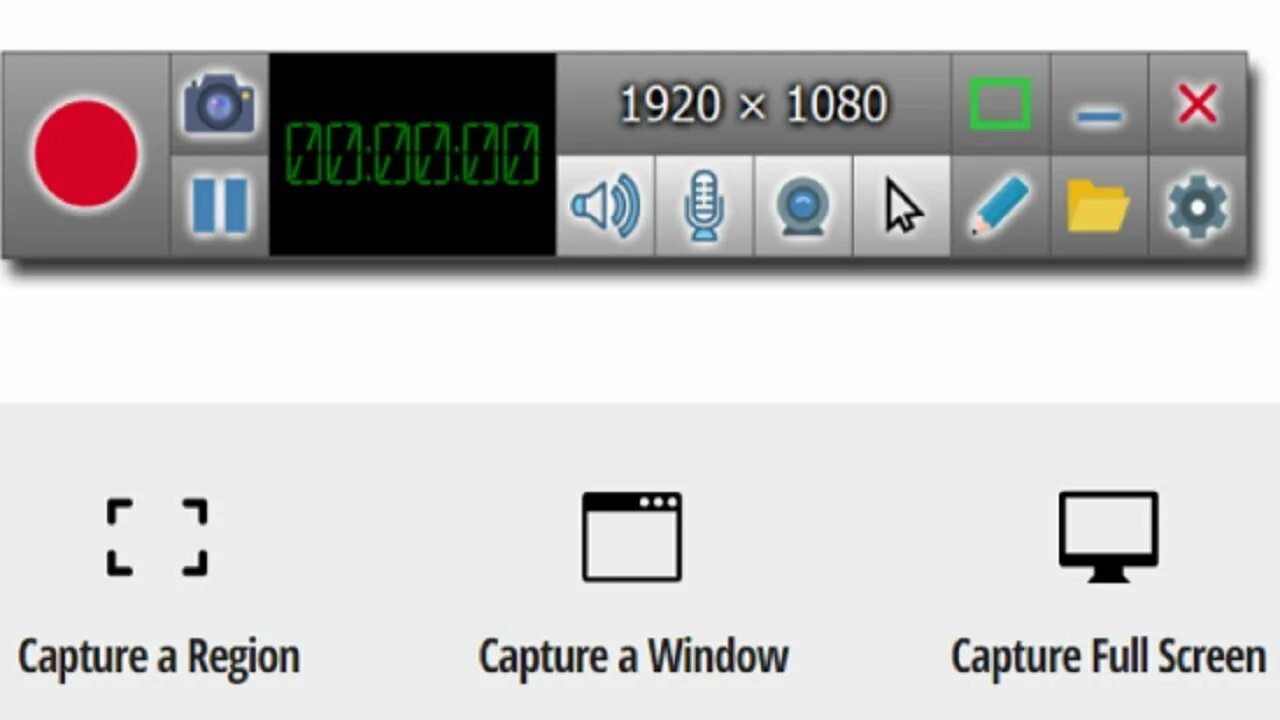The width and height of the screenshot is (1280, 720).
Task: Toggle webcam overlay capture
Action: tap(803, 206)
